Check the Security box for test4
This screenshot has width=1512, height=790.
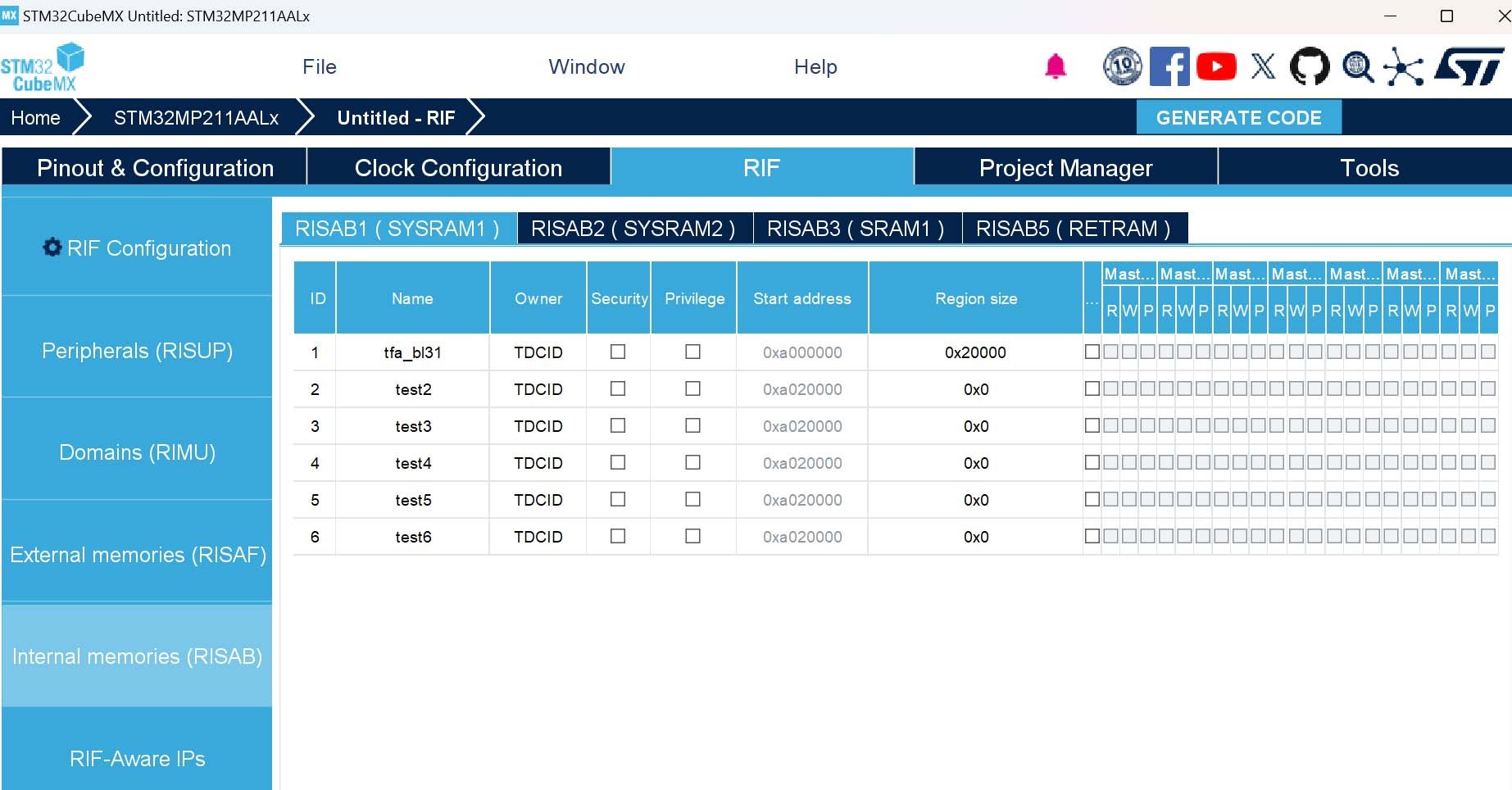pyautogui.click(x=618, y=462)
